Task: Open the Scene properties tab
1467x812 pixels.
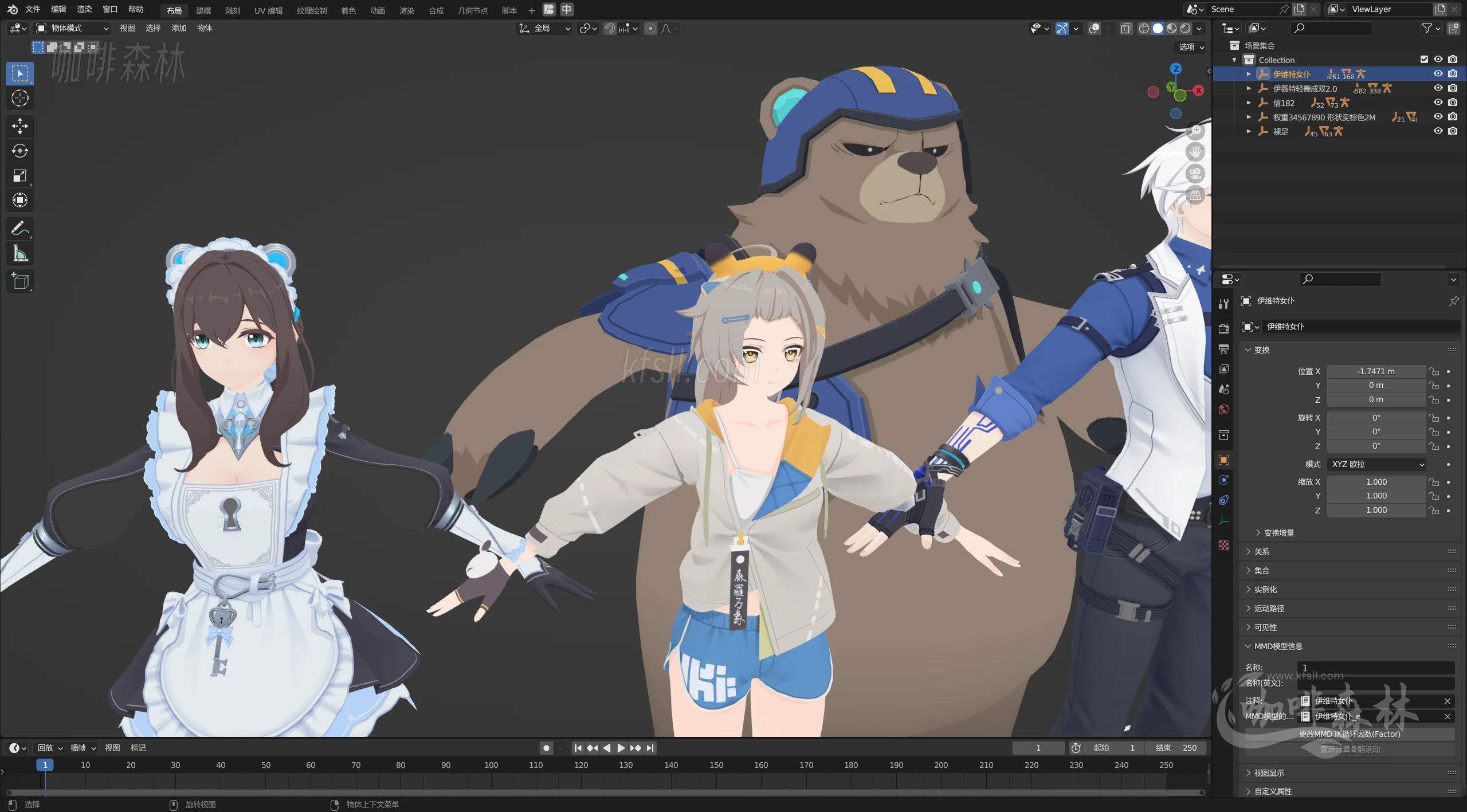Action: click(x=1223, y=389)
